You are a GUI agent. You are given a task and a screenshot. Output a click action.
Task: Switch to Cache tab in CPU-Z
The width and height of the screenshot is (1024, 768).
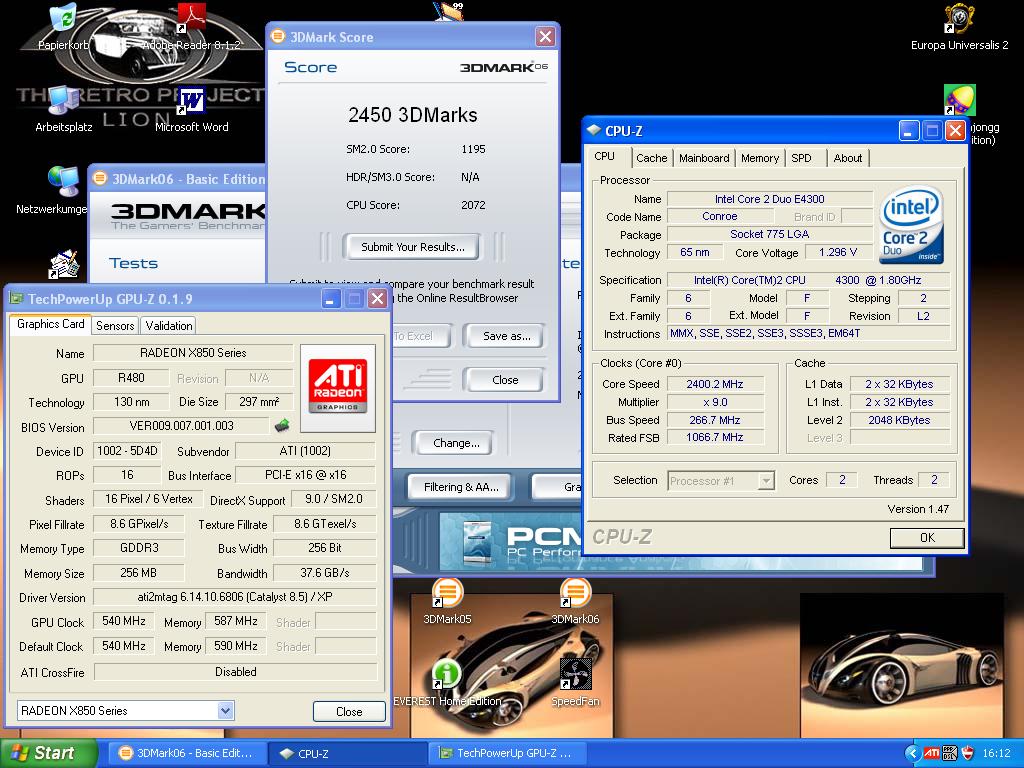click(x=652, y=158)
